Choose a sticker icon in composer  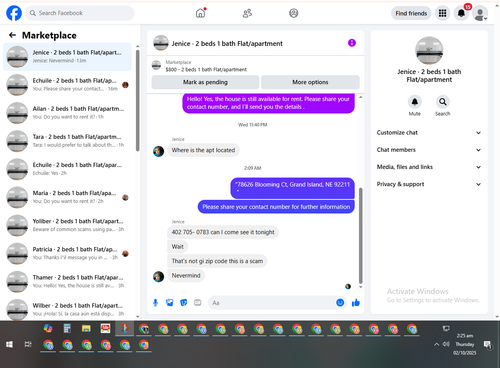[184, 302]
